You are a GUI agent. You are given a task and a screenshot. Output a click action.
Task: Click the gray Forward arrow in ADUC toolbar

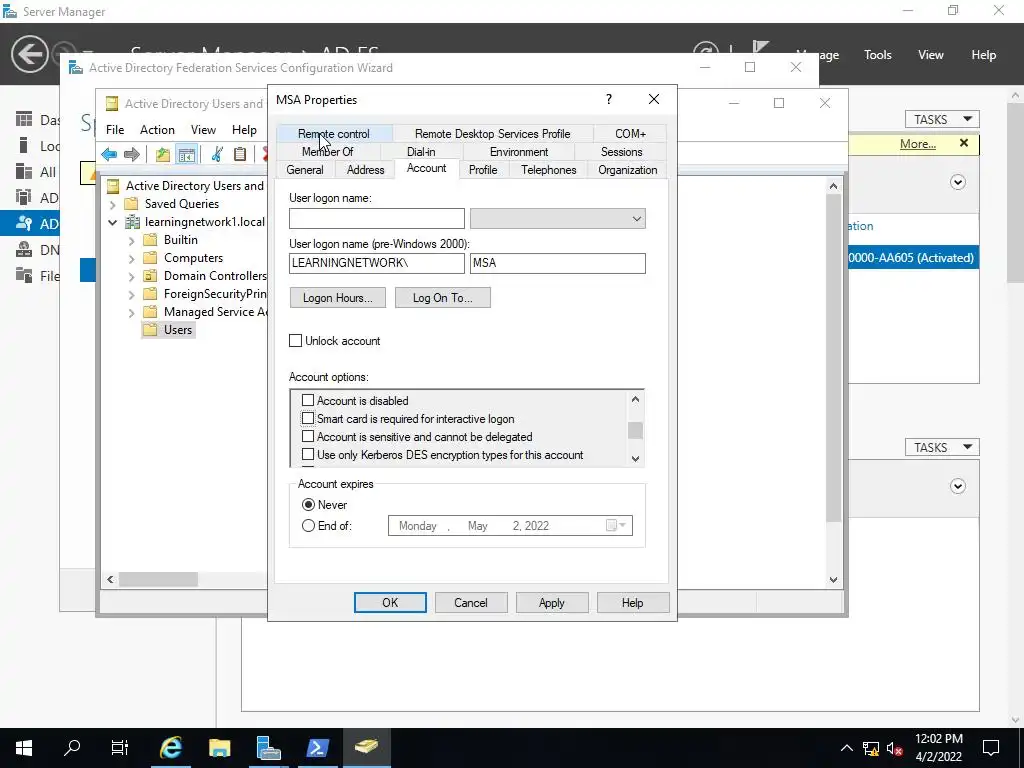click(132, 154)
